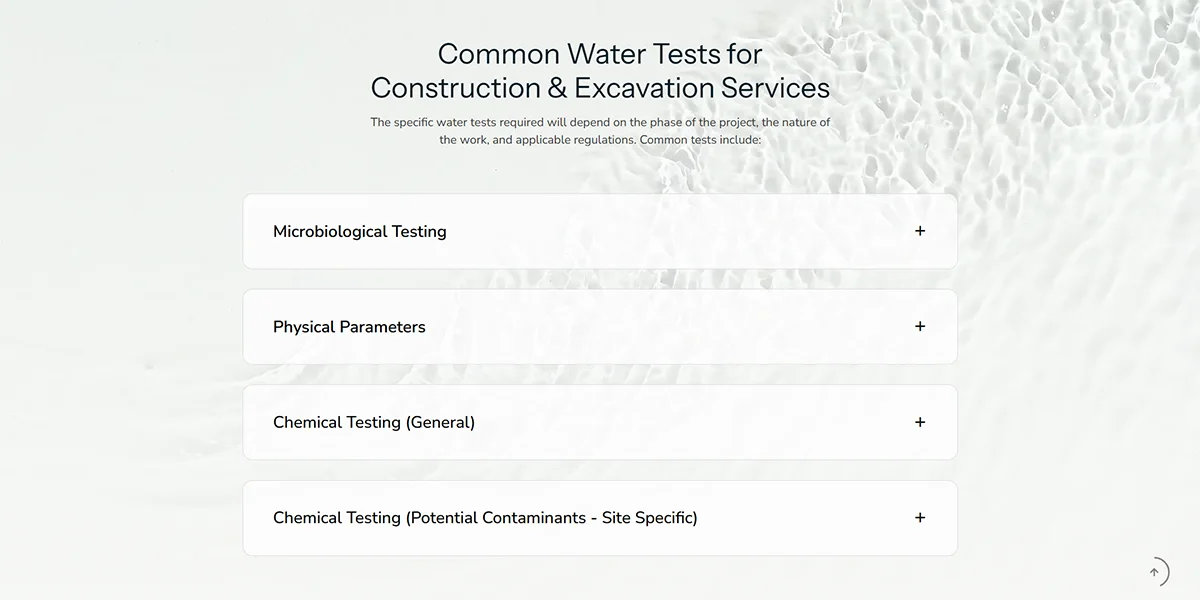1200x600 pixels.
Task: Expand the Physical Parameters accordion title
Action: 349,327
